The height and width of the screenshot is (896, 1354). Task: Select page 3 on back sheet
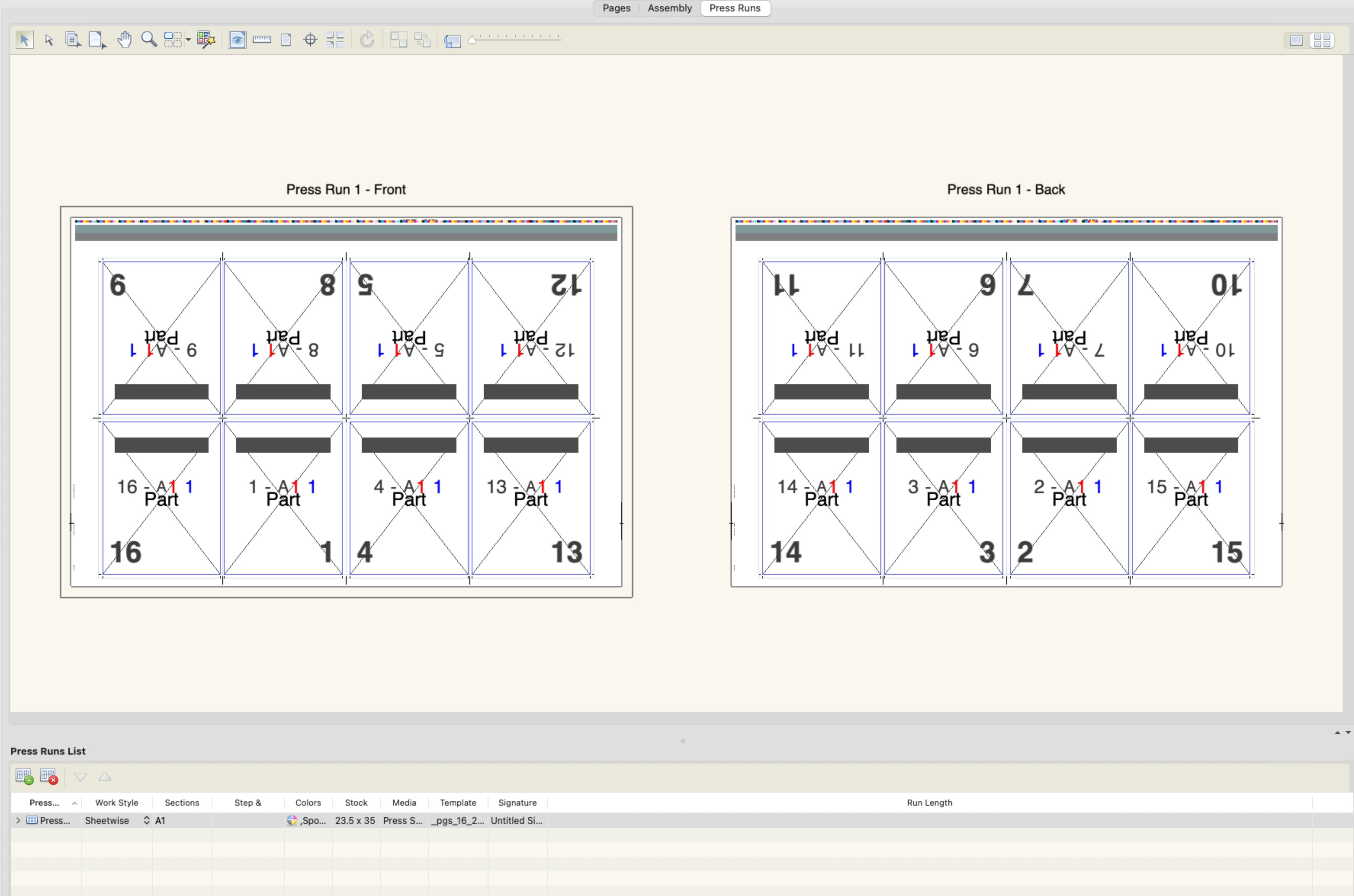[943, 498]
